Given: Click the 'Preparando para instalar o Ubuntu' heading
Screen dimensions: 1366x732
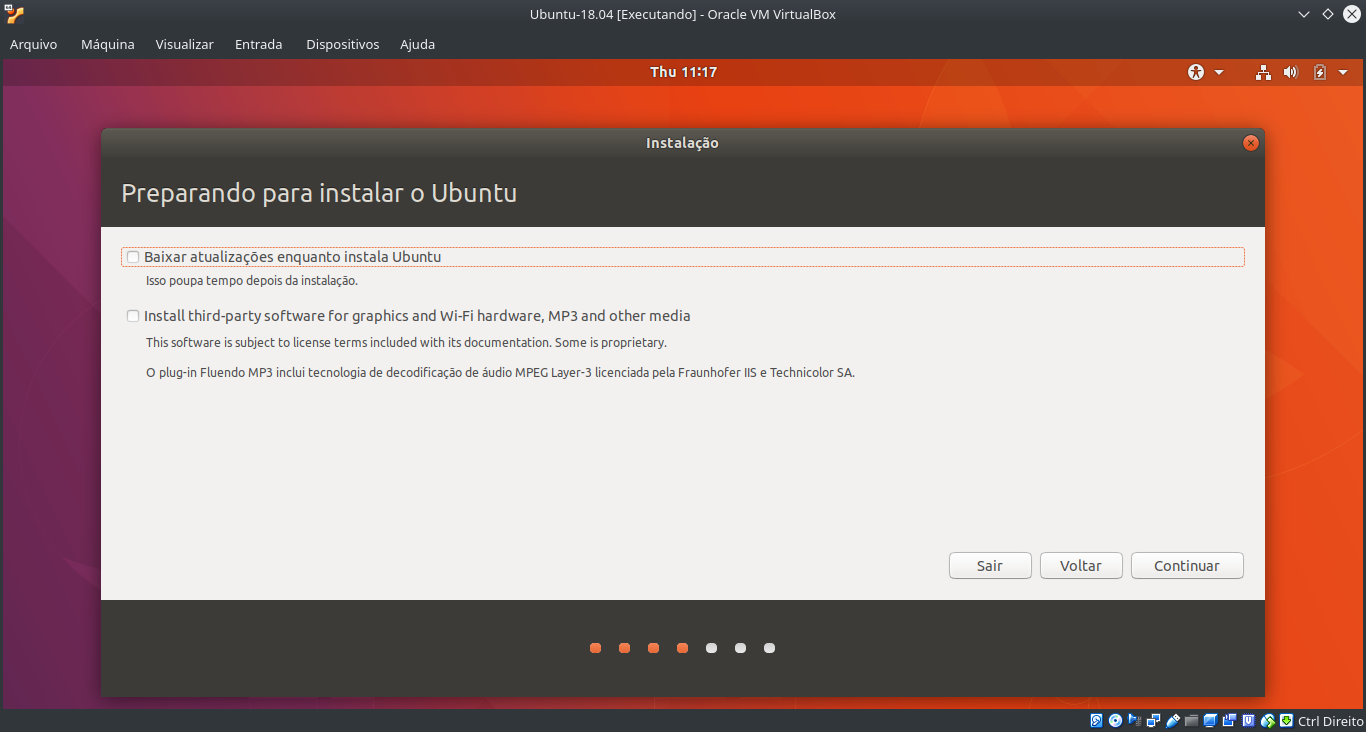Looking at the screenshot, I should tap(319, 193).
